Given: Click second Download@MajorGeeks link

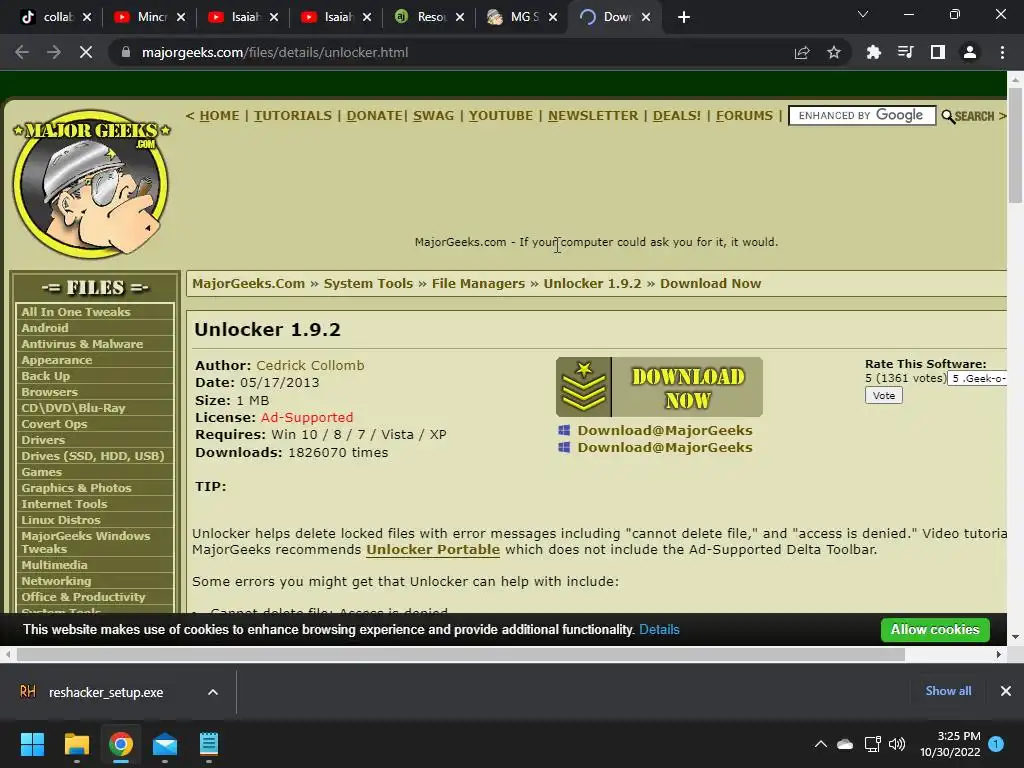Looking at the screenshot, I should pos(665,447).
